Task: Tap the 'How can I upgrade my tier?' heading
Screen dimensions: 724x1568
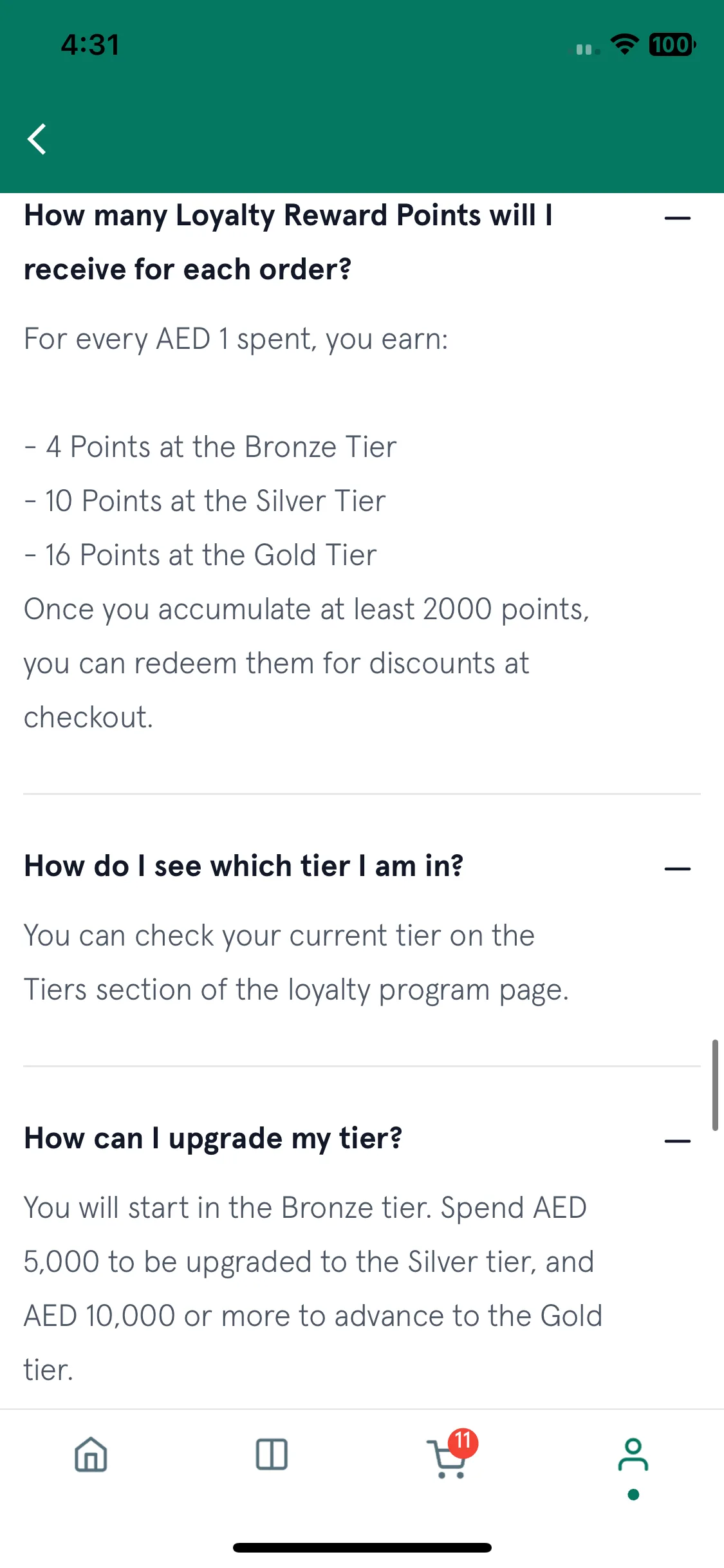Action: (213, 1139)
